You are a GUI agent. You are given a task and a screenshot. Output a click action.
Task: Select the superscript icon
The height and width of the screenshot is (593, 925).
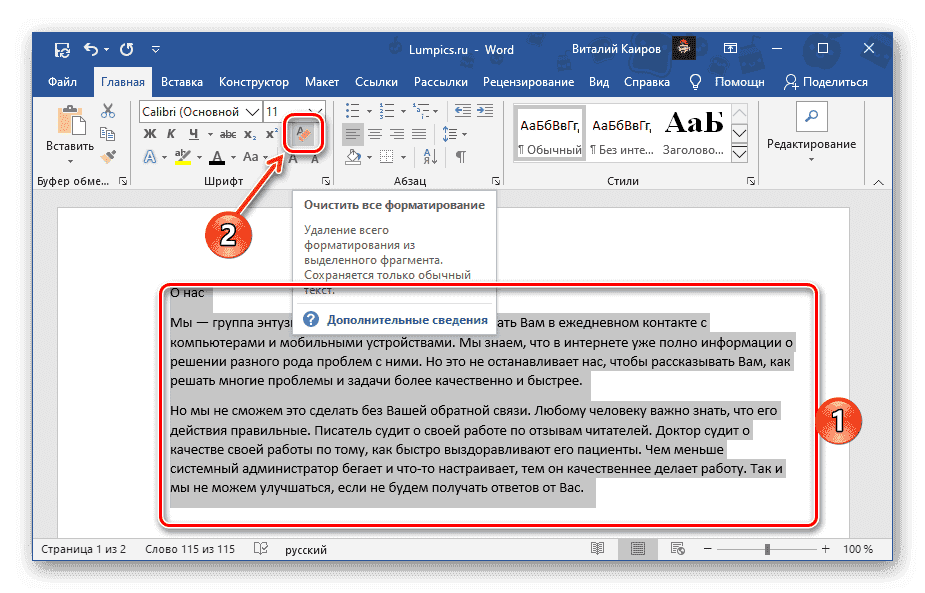tap(271, 132)
